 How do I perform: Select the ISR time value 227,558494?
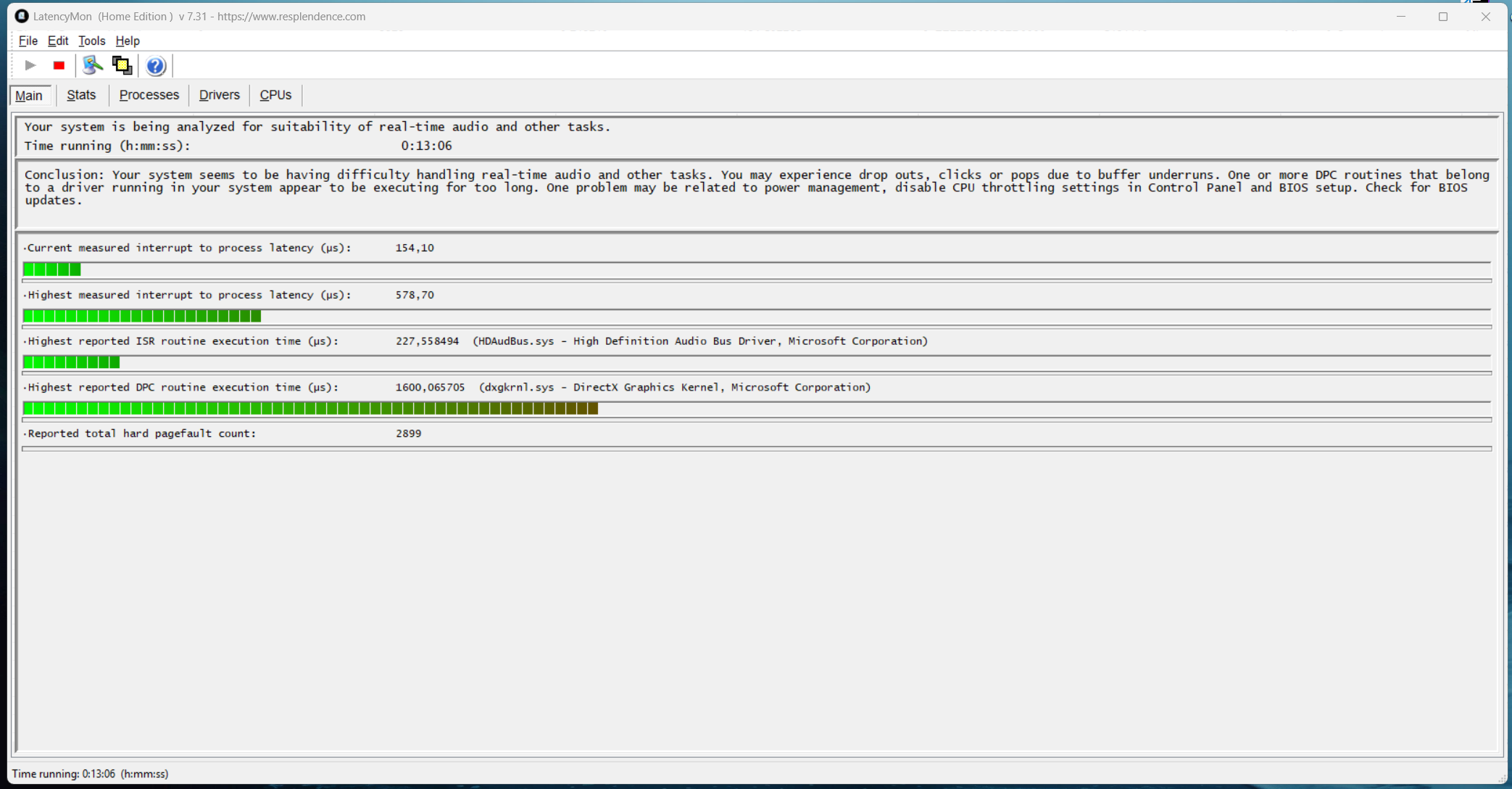427,341
